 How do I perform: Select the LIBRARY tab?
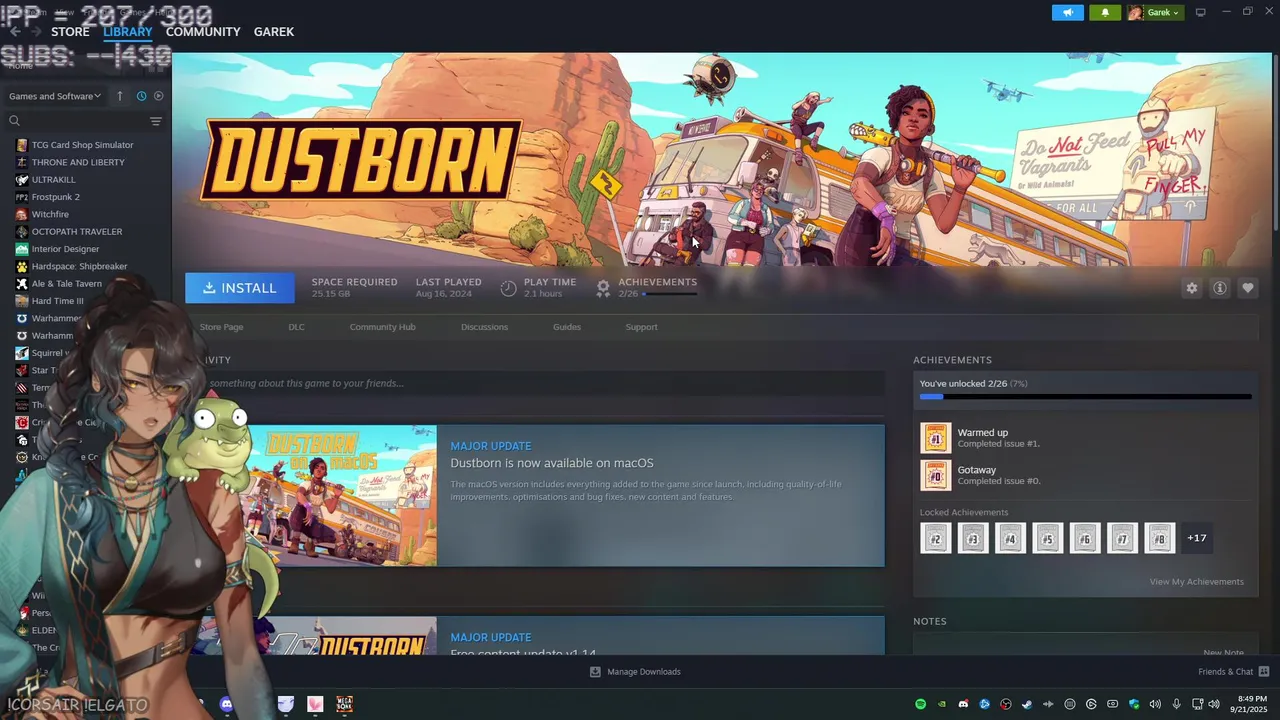coord(127,32)
